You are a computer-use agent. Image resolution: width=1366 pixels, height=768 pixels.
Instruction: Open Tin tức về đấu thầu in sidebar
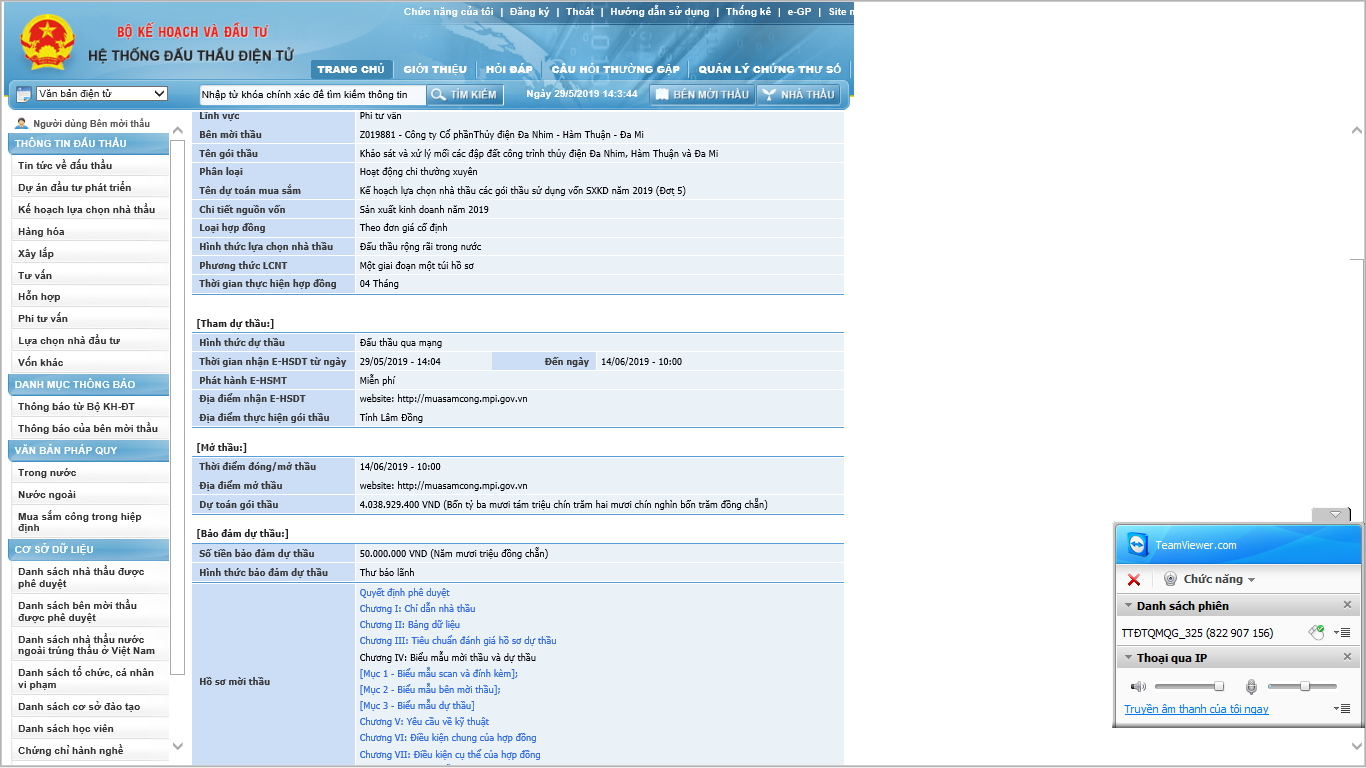[x=65, y=165]
